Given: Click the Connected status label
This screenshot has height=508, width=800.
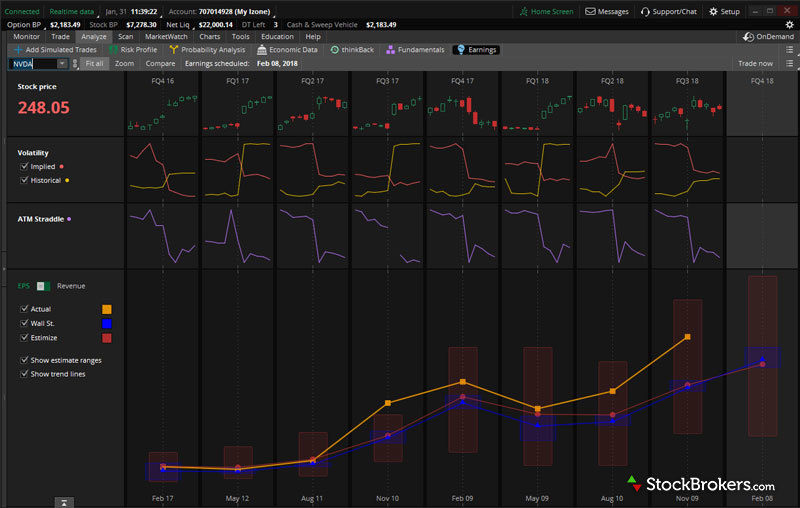Looking at the screenshot, I should (22, 12).
